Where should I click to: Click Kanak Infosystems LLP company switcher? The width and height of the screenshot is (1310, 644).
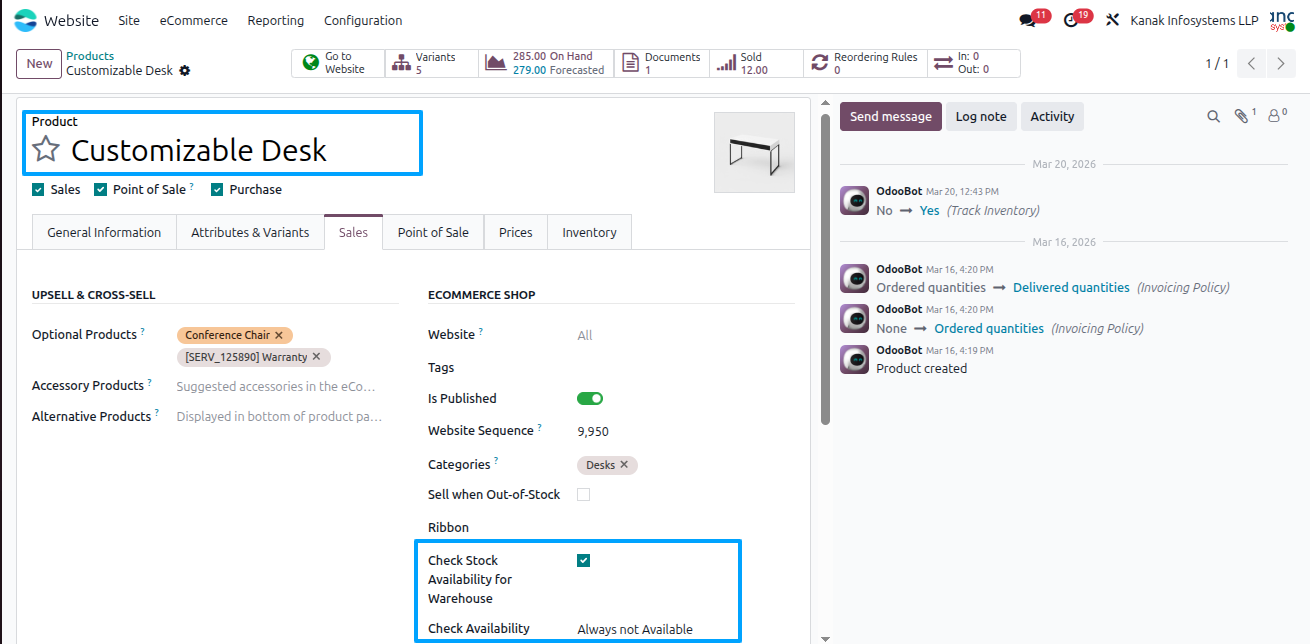click(x=1194, y=20)
